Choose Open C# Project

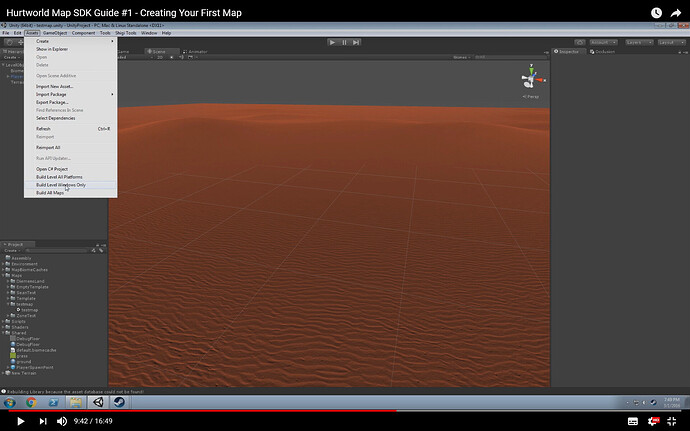(70, 169)
